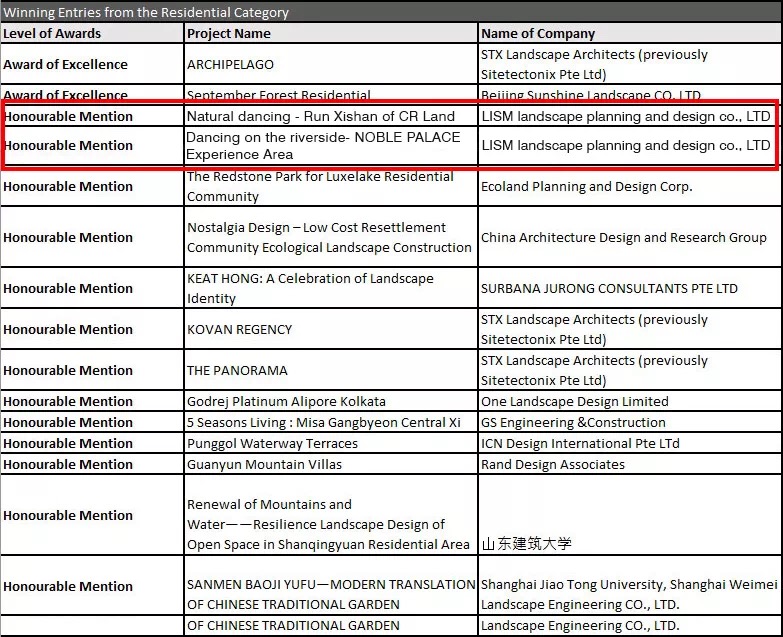This screenshot has width=783, height=637.
Task: Click 'Honourable Mention' in the SANMEN BAOJI YUFU row
Action: 68,586
